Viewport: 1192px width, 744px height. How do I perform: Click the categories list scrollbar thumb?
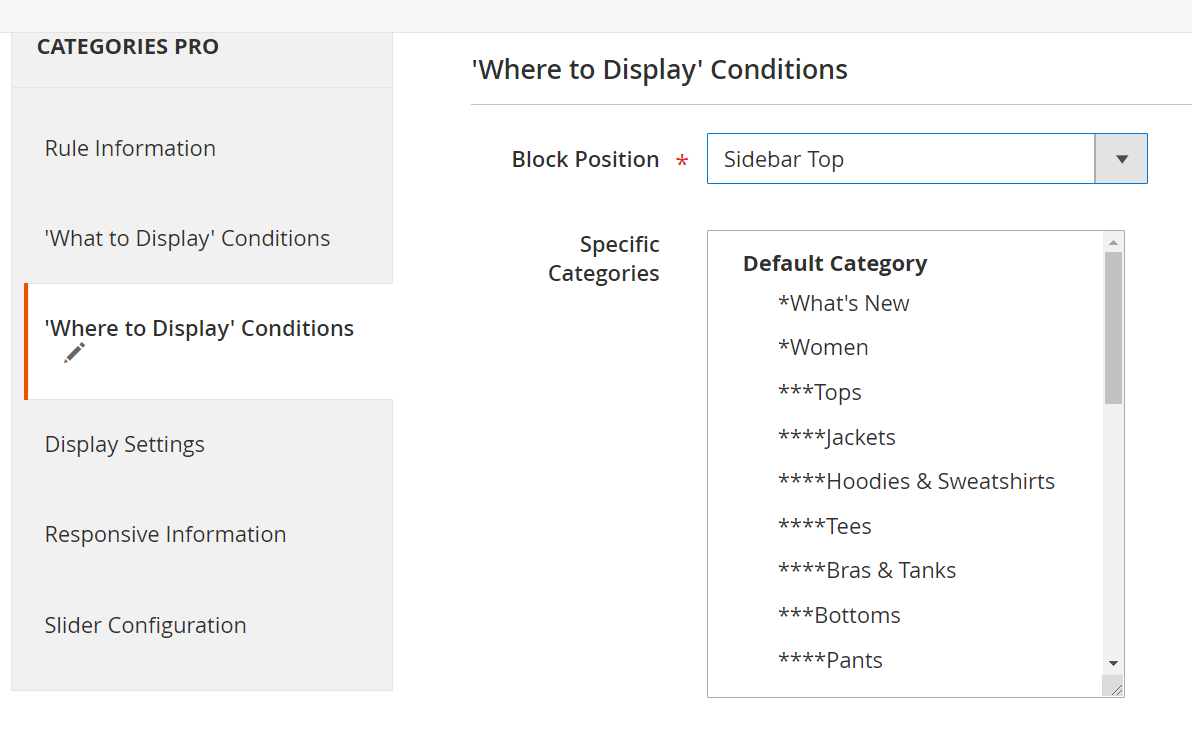coord(1113,327)
